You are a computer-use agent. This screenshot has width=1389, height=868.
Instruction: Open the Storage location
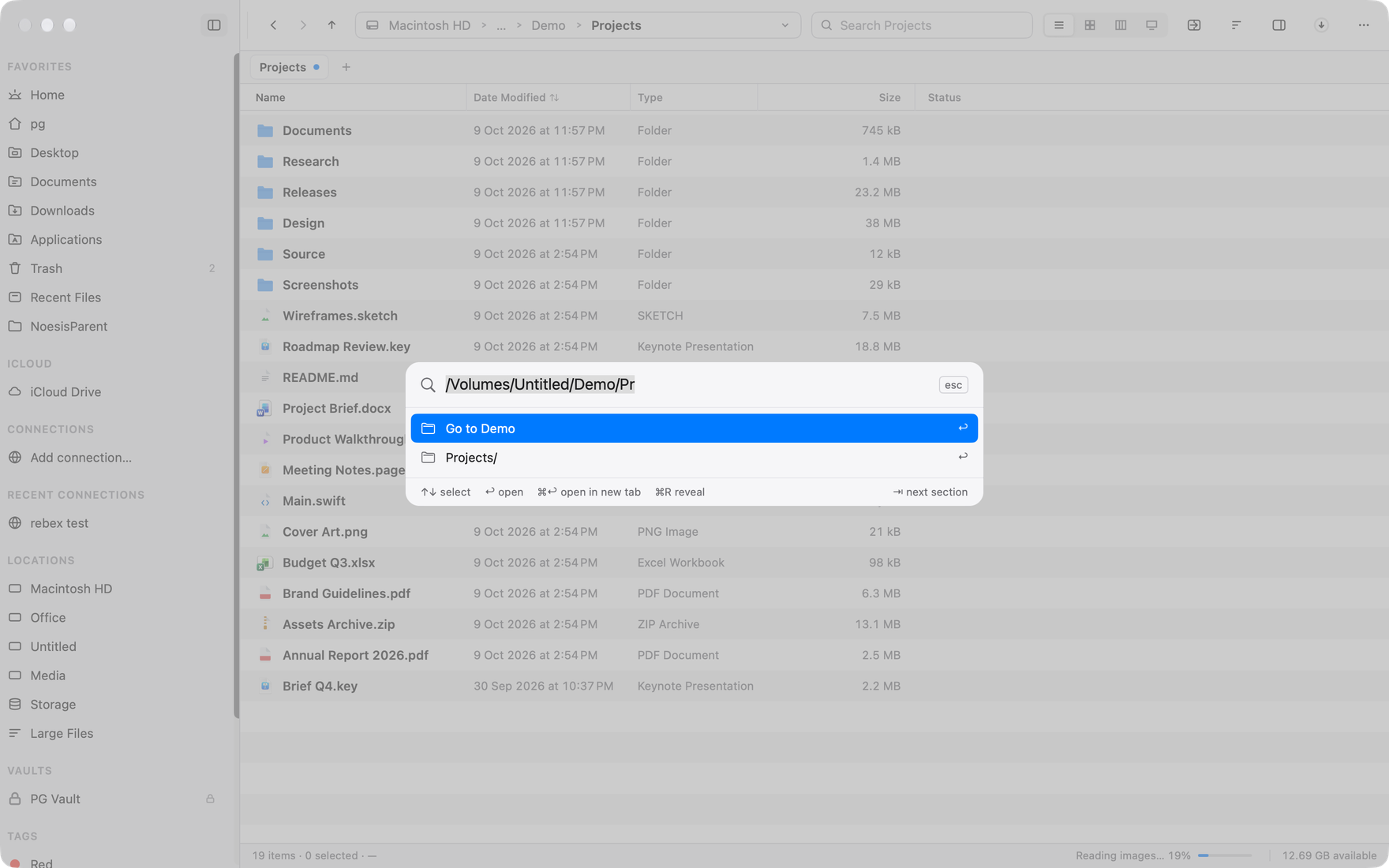pyautogui.click(x=53, y=705)
